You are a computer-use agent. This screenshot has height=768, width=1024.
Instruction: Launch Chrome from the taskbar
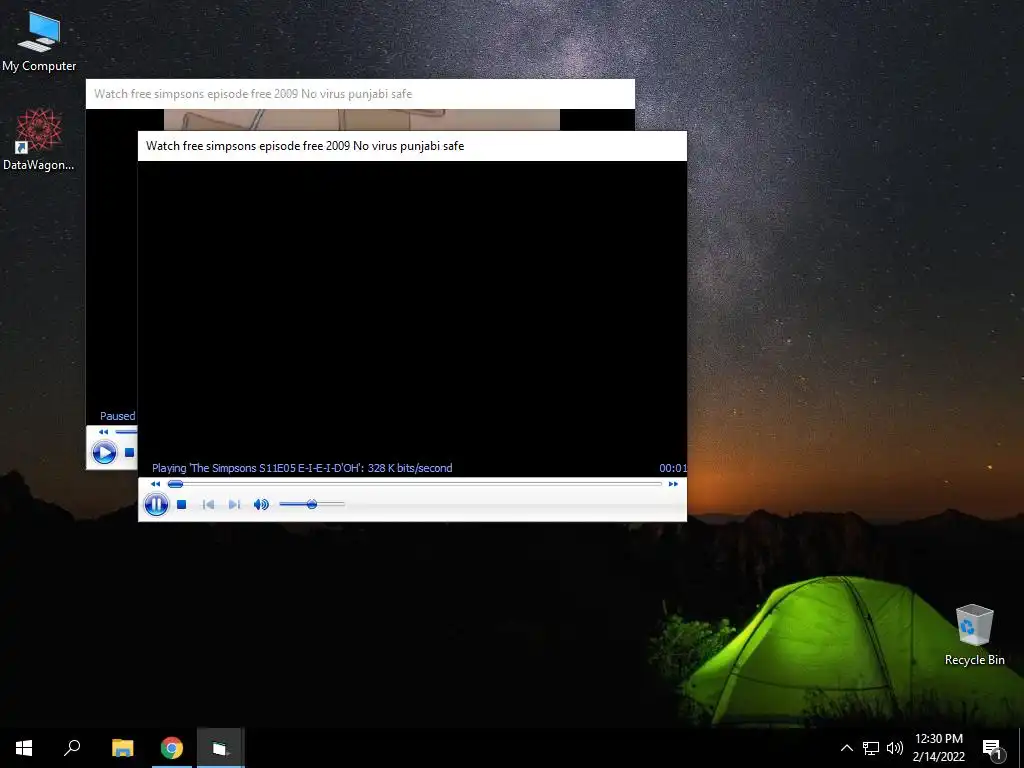pos(172,748)
